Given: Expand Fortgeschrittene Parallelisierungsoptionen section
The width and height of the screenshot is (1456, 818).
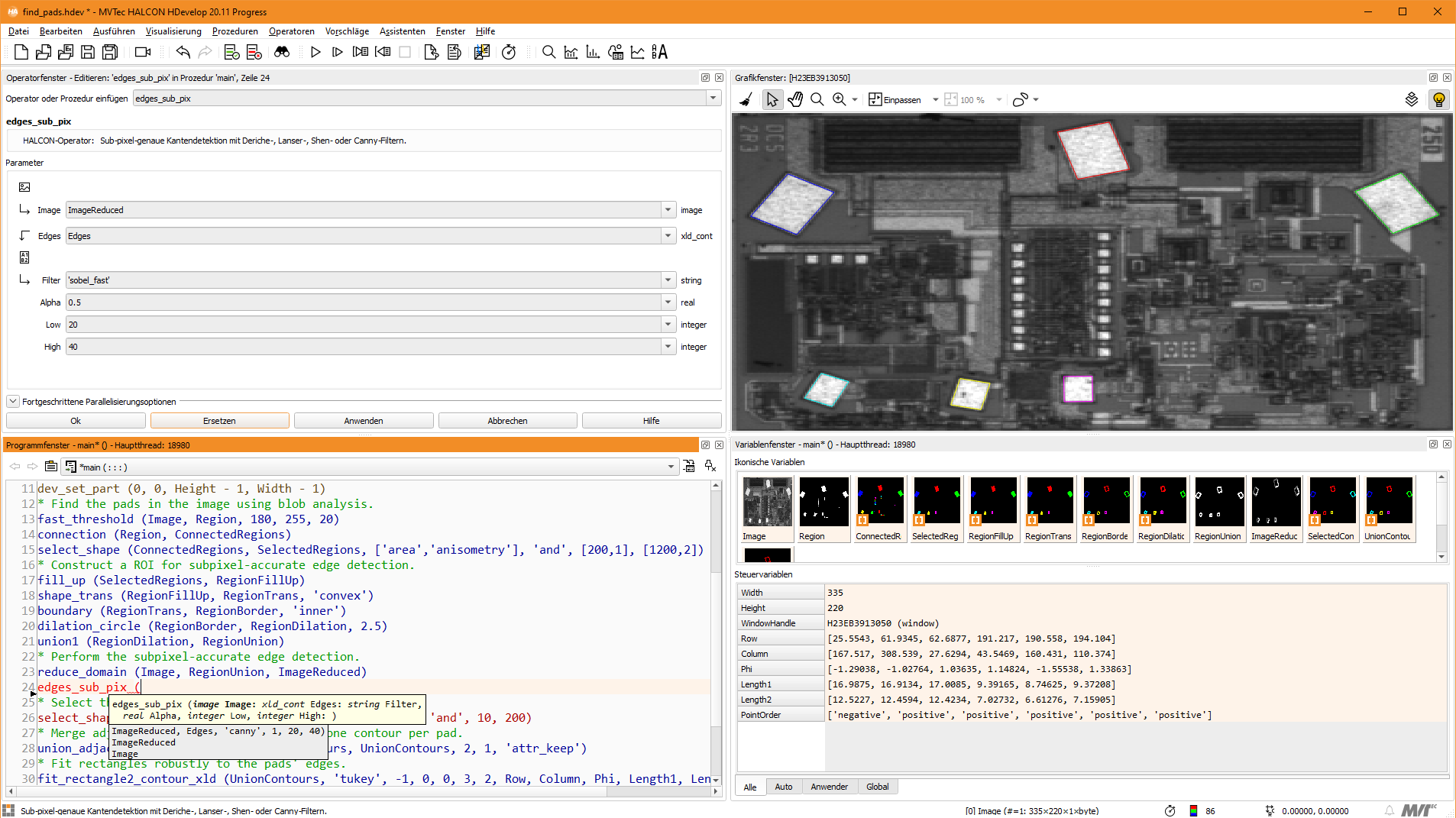Looking at the screenshot, I should pyautogui.click(x=13, y=402).
